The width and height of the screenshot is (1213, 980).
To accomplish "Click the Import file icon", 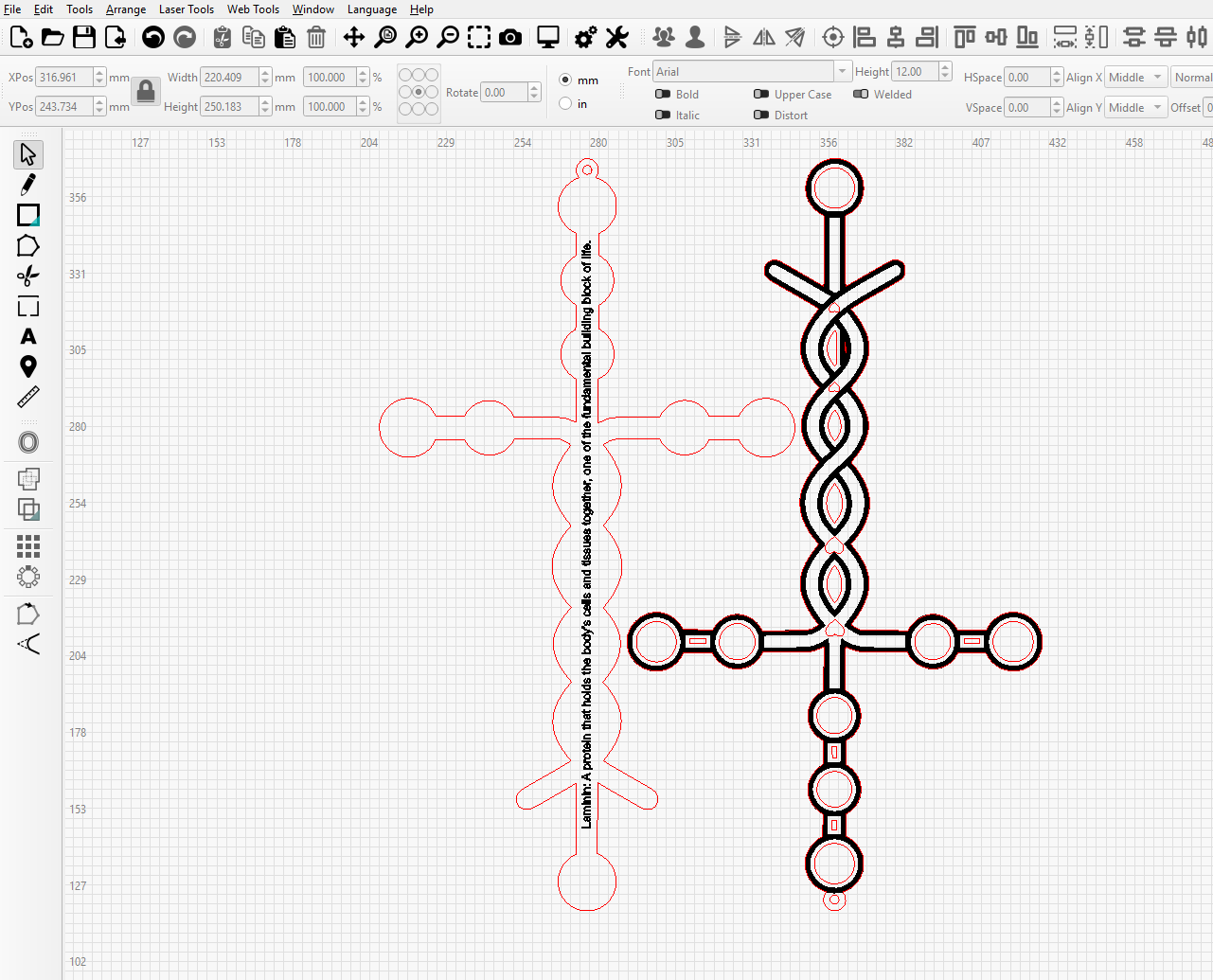I will 116,37.
